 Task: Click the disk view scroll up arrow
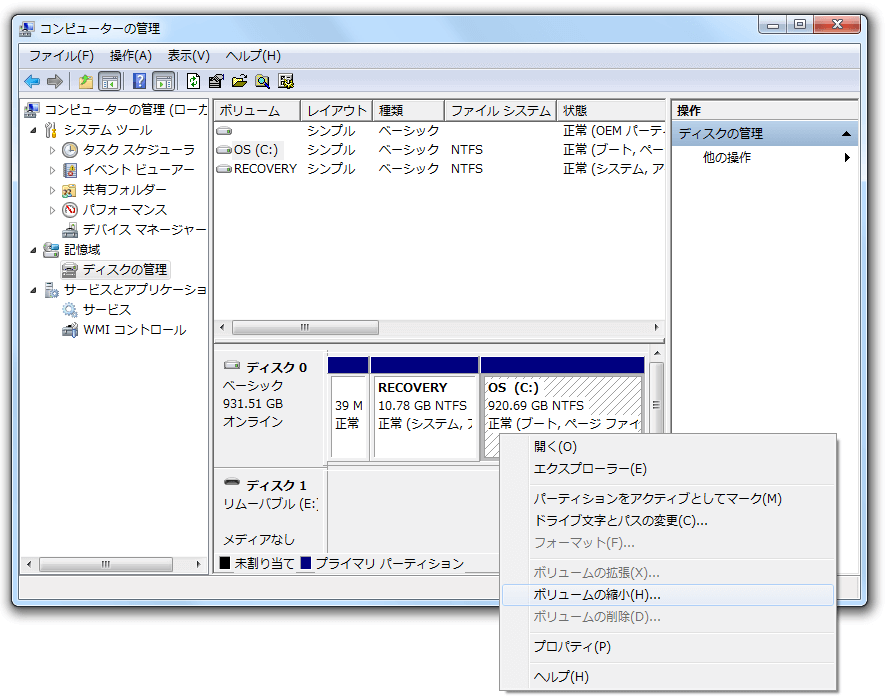[656, 354]
